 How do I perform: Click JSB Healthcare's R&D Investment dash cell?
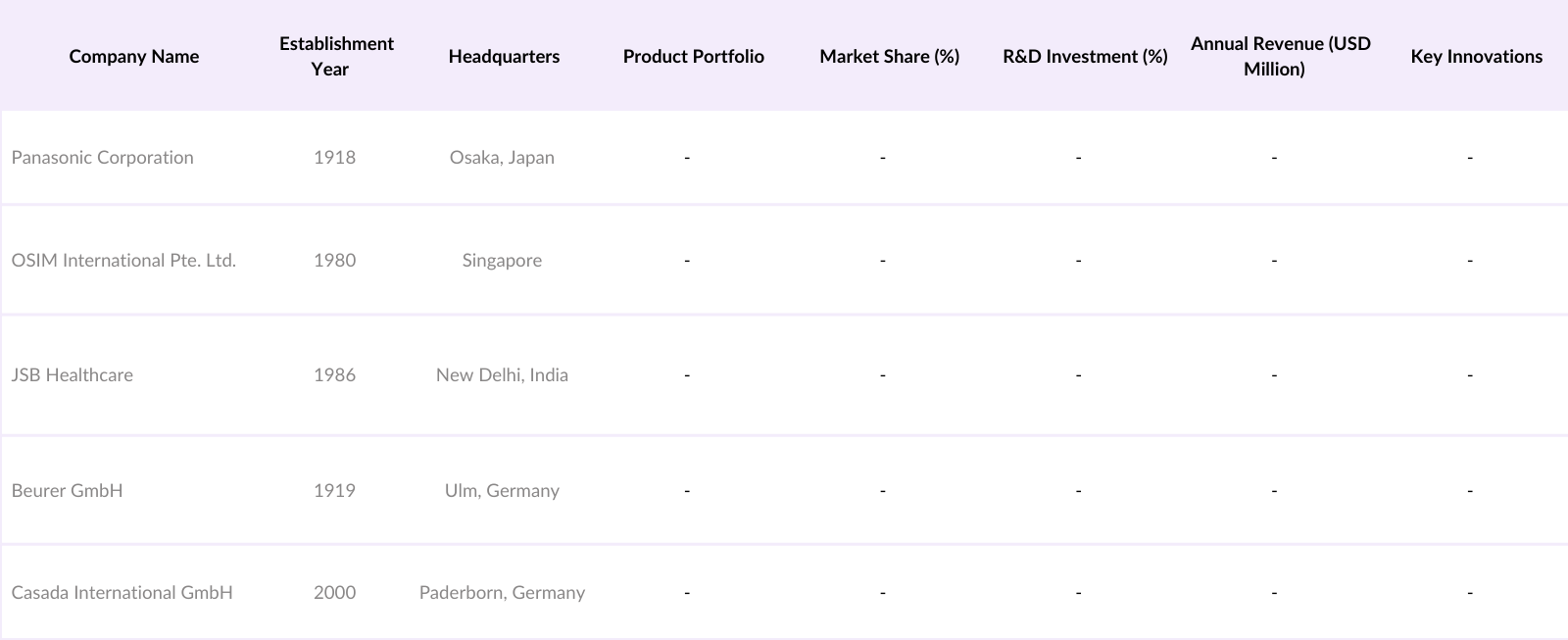click(x=1078, y=374)
